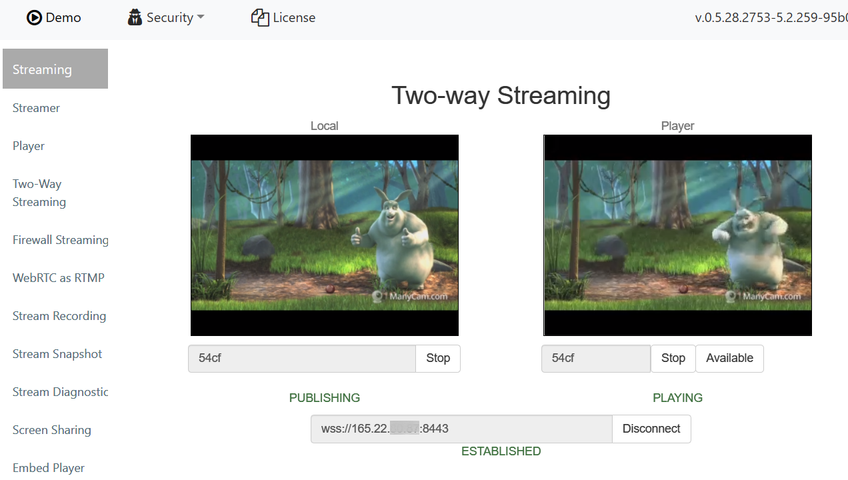The height and width of the screenshot is (480, 848).
Task: Open Embed Player sidebar link
Action: coord(49,468)
